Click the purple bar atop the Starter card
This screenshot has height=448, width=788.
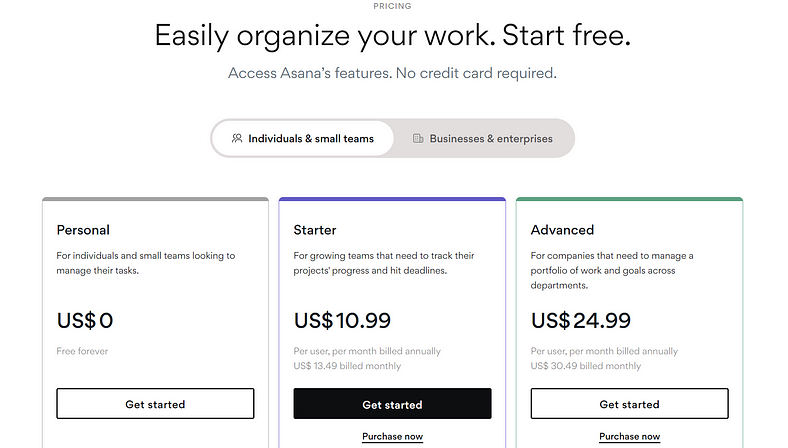click(x=392, y=199)
